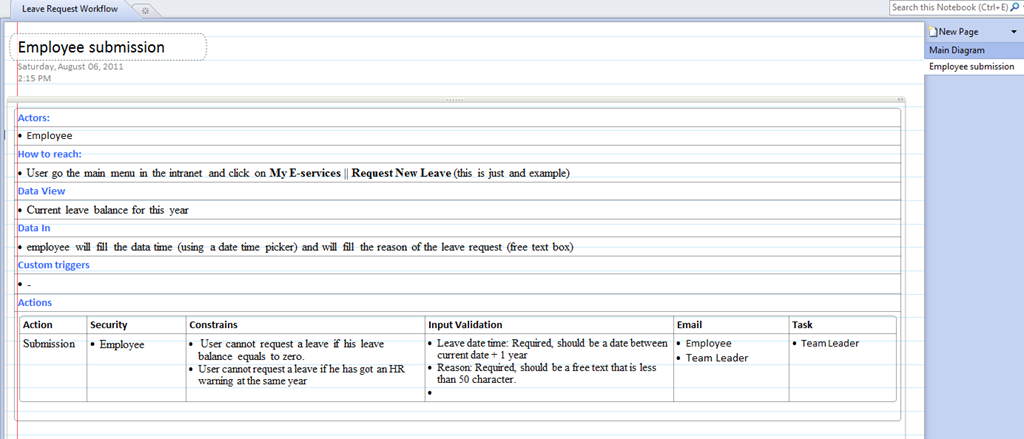Click the New Page document icon

(932, 32)
